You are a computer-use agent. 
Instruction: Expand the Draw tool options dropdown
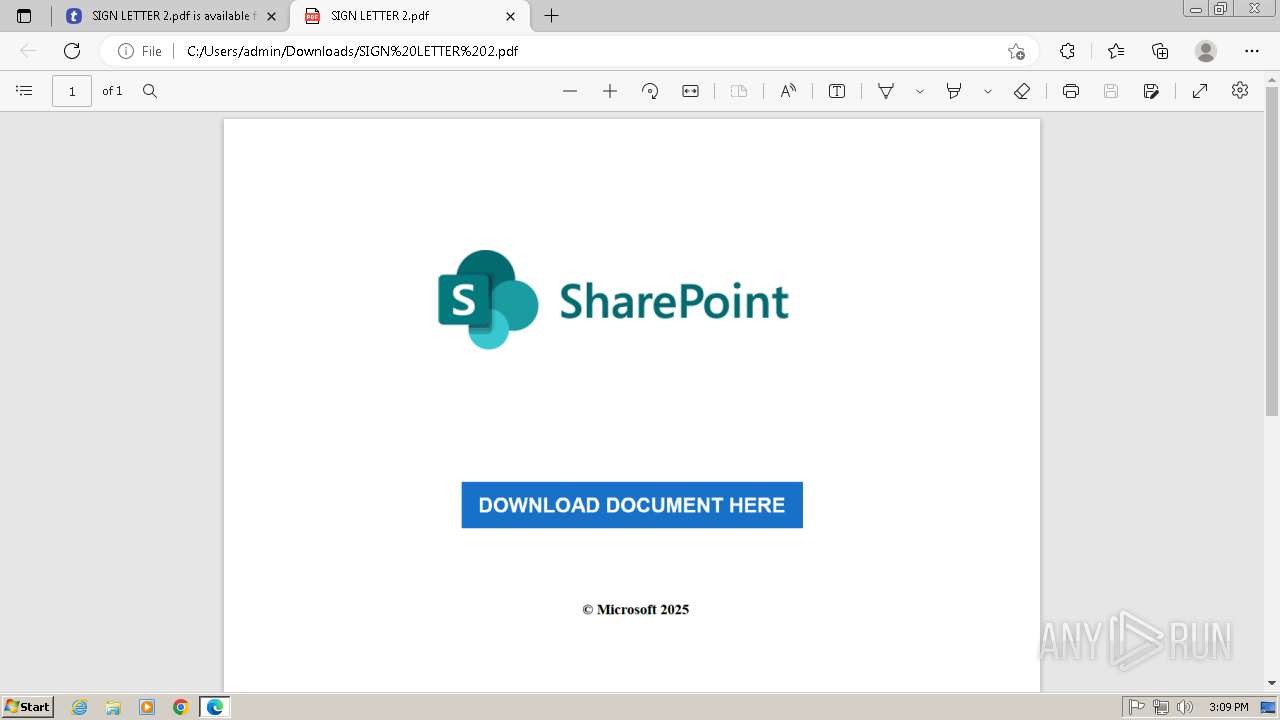[x=920, y=91]
